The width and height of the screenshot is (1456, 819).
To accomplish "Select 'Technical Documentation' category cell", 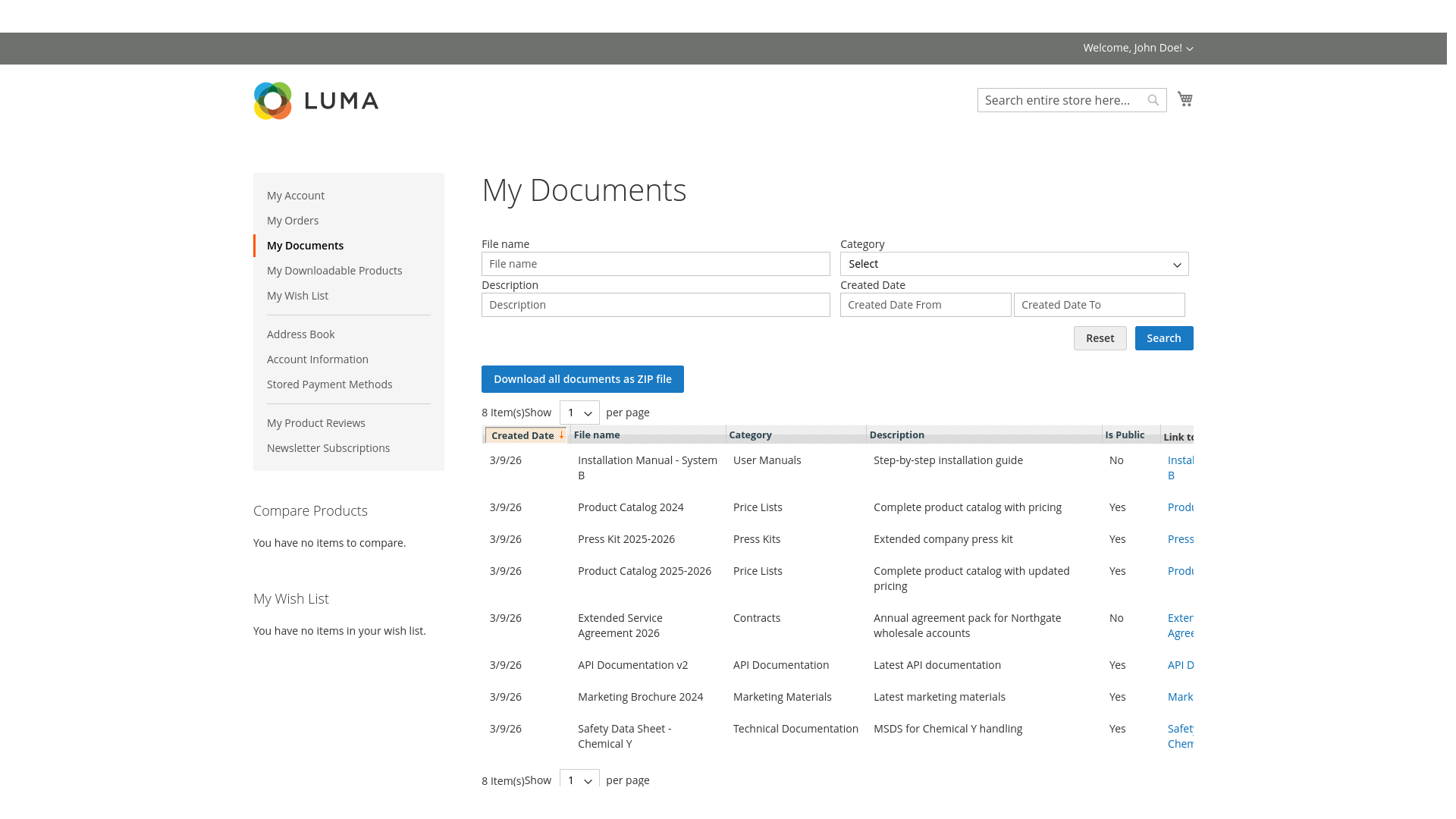I will (795, 729).
